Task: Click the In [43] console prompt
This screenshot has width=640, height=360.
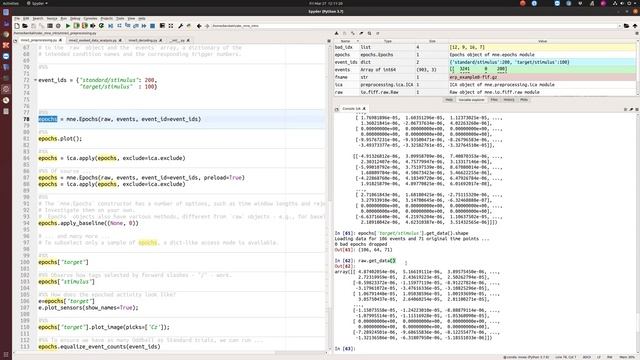Action: pos(345,349)
